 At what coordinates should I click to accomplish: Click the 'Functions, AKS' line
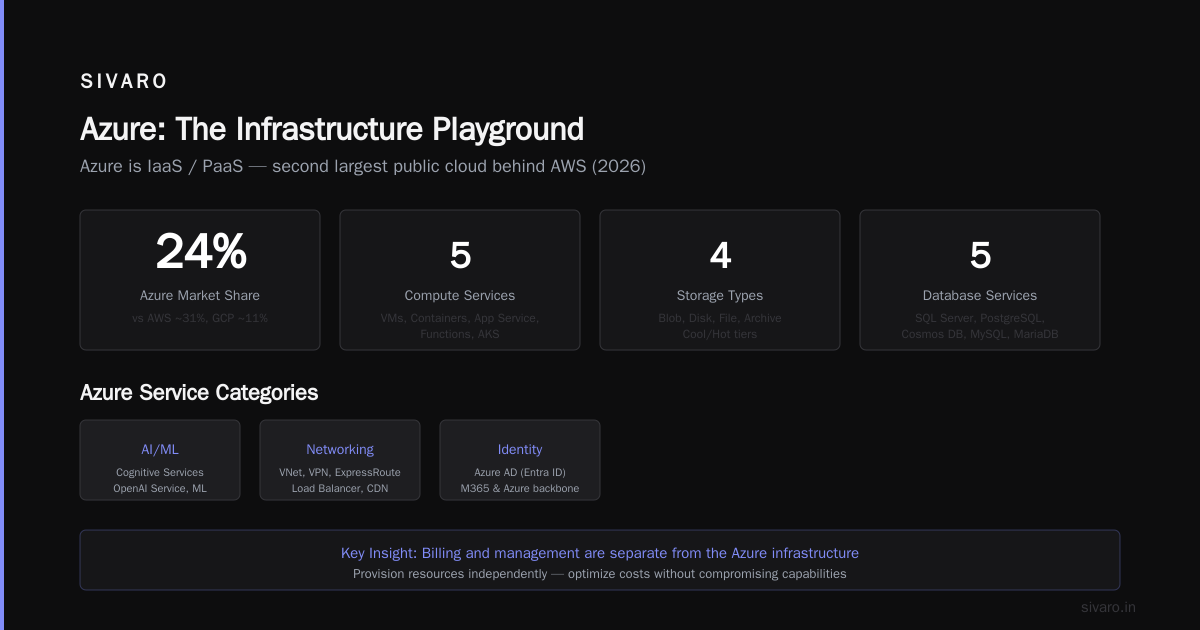460,334
